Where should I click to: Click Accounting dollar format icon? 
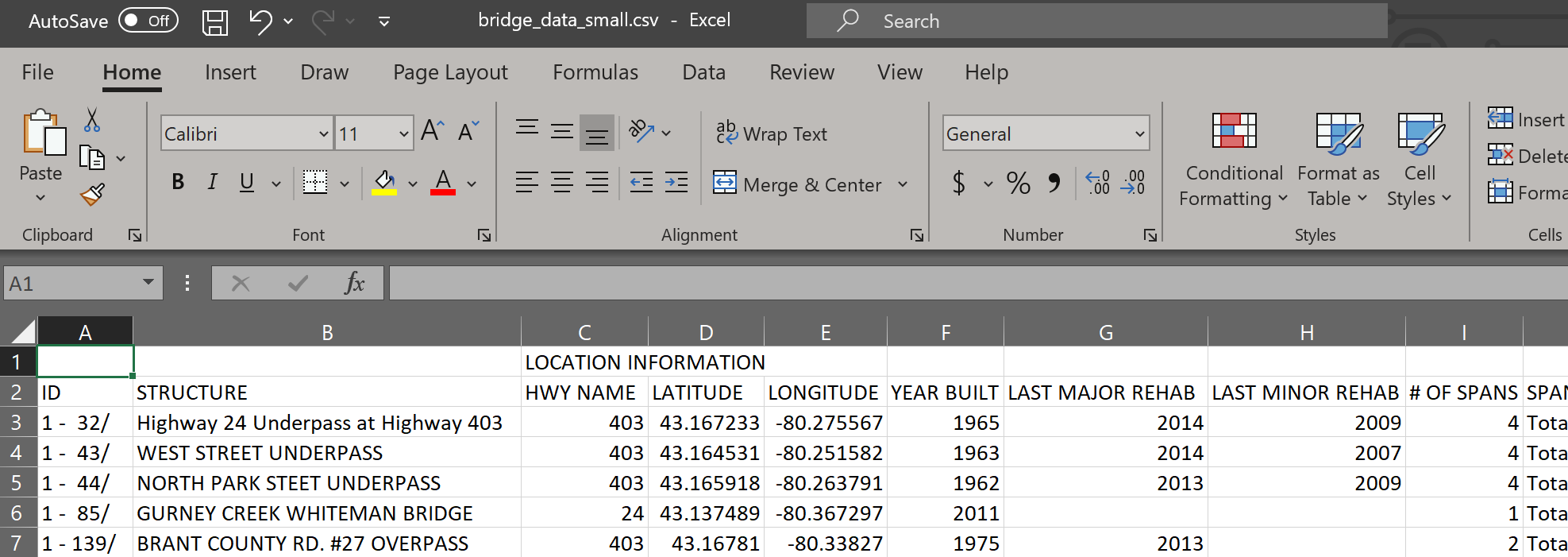(959, 184)
